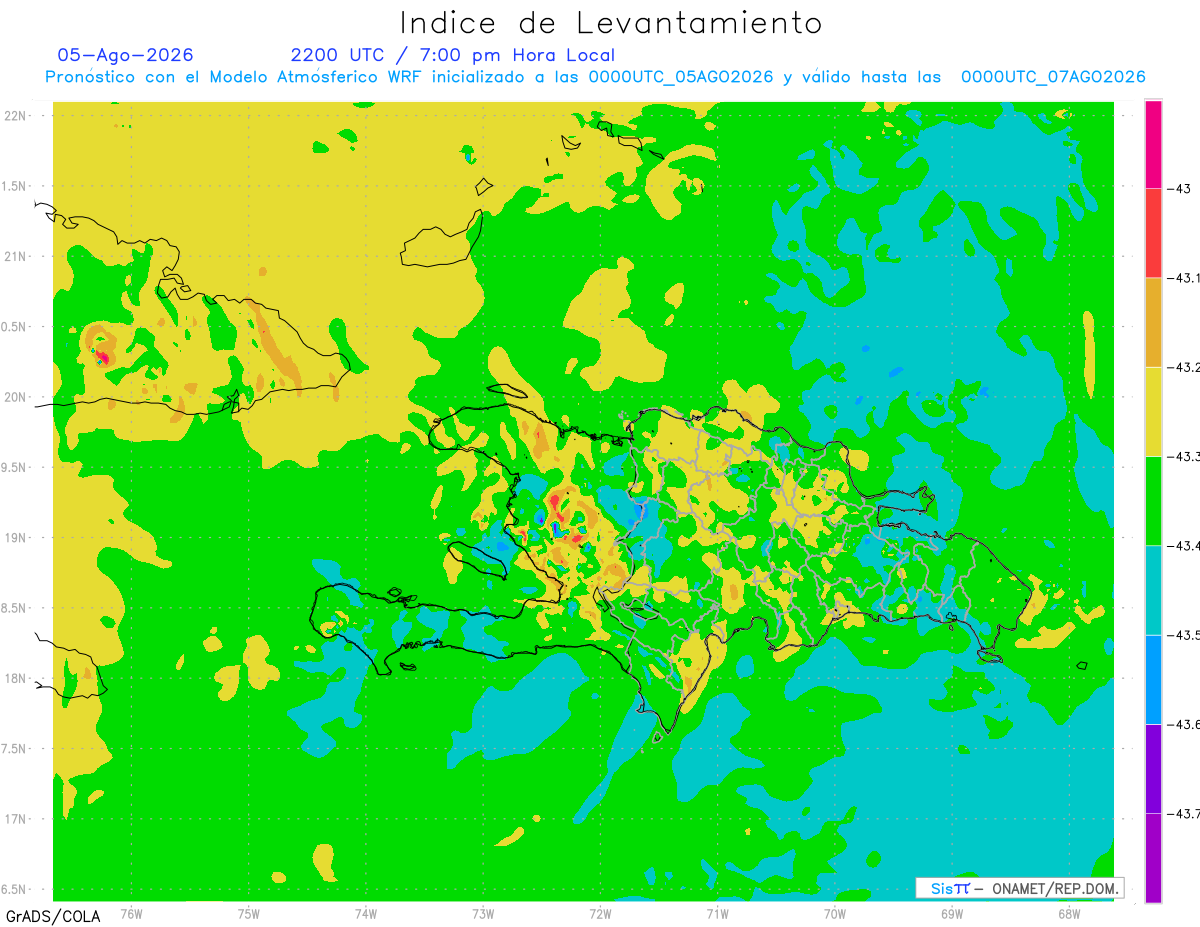Click the "69W" longitude label
Viewport: 1200px width, 927px height.
952,915
